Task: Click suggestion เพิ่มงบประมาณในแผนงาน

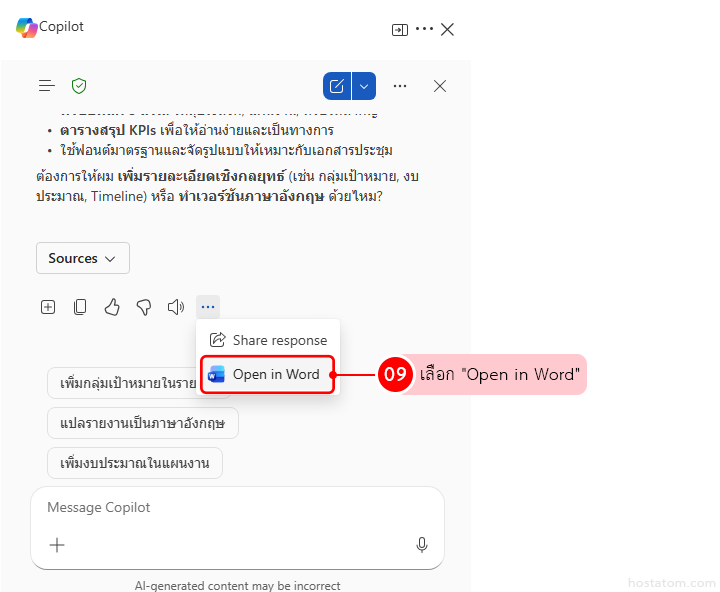Action: click(x=135, y=463)
